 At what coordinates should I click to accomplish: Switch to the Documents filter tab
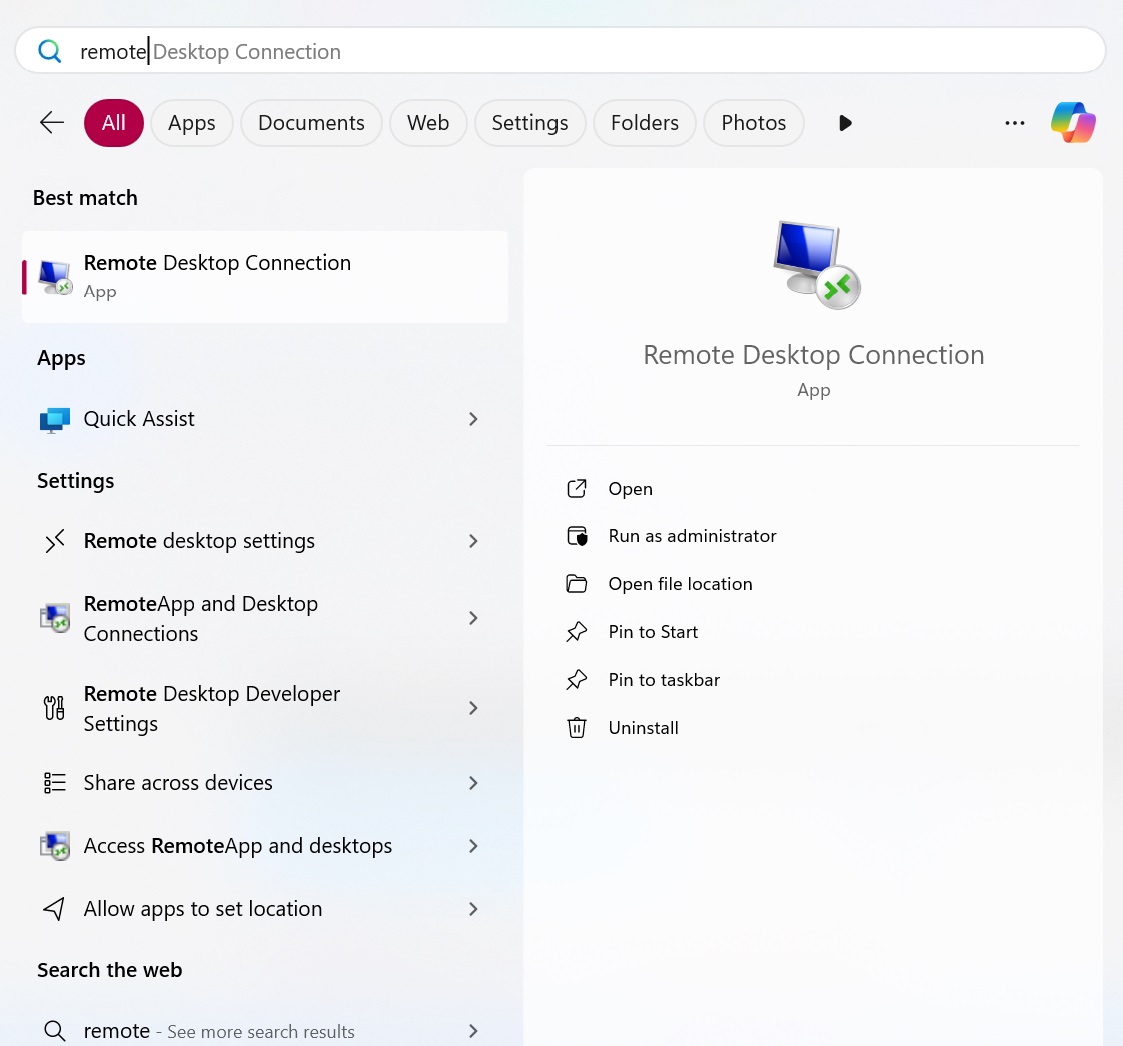(x=311, y=123)
